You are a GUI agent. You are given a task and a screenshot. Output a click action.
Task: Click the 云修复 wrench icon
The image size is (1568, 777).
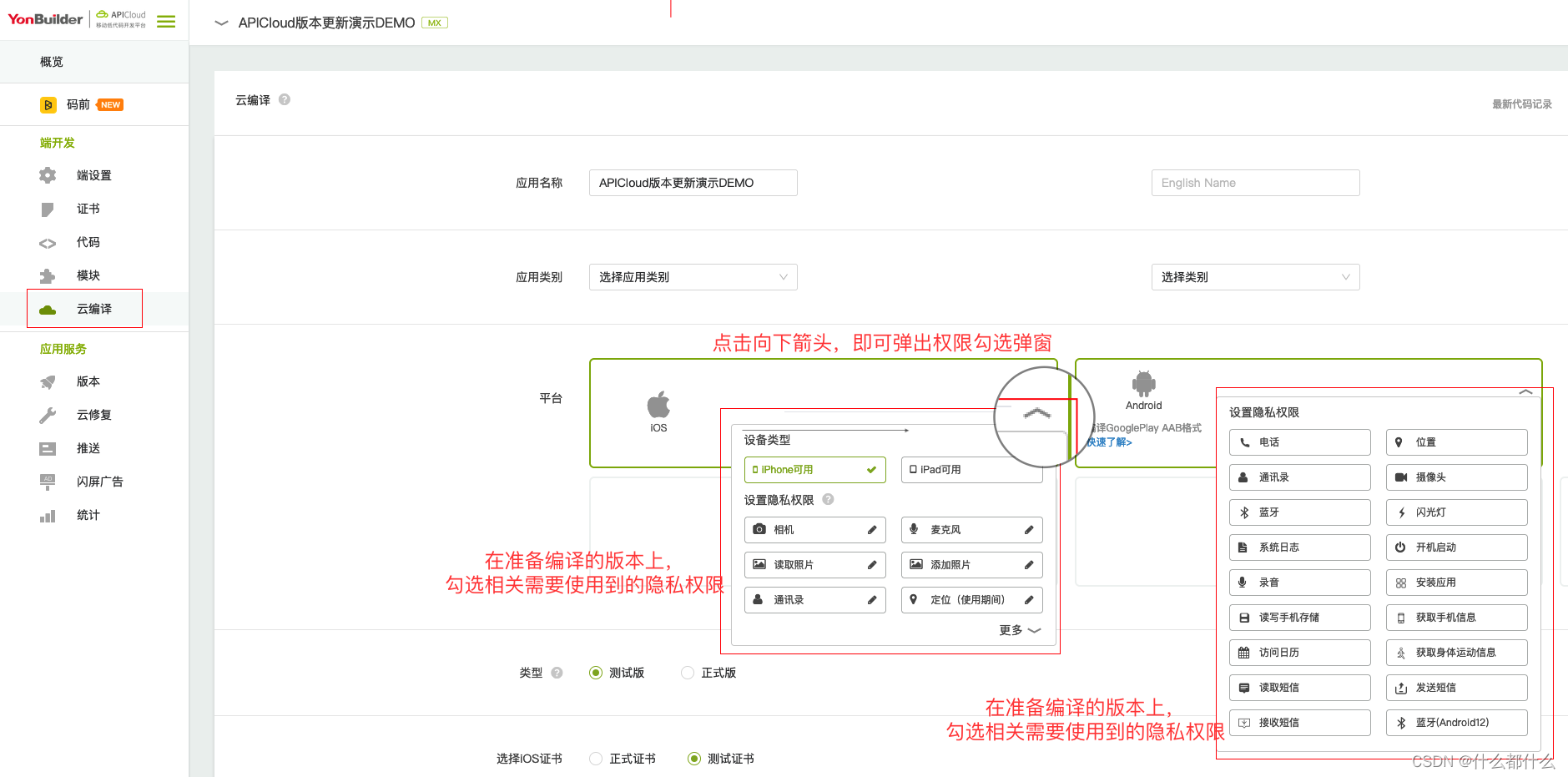click(x=48, y=416)
